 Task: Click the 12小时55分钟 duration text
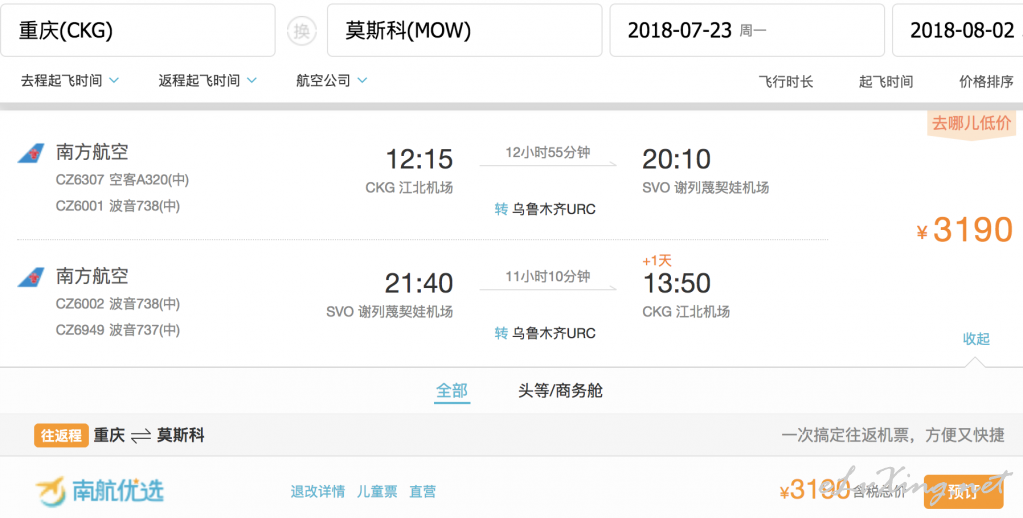pos(548,153)
